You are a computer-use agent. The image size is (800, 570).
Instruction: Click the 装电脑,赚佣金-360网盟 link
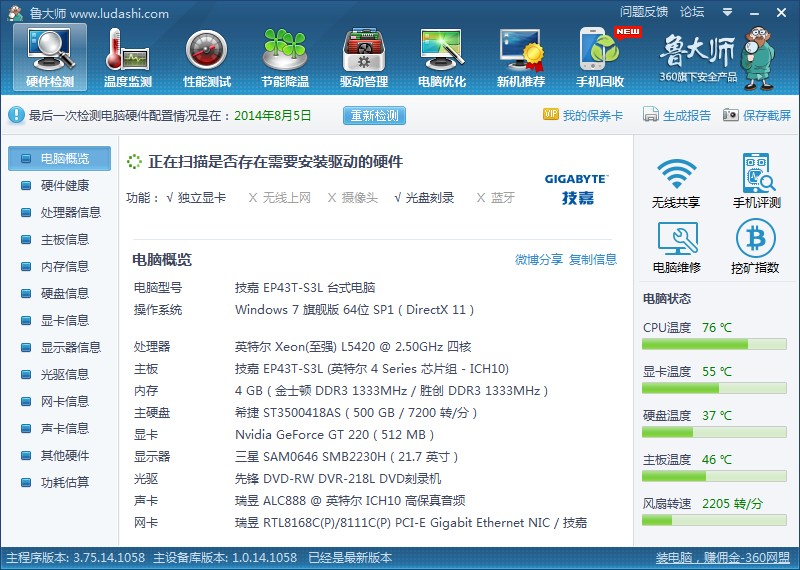point(722,558)
